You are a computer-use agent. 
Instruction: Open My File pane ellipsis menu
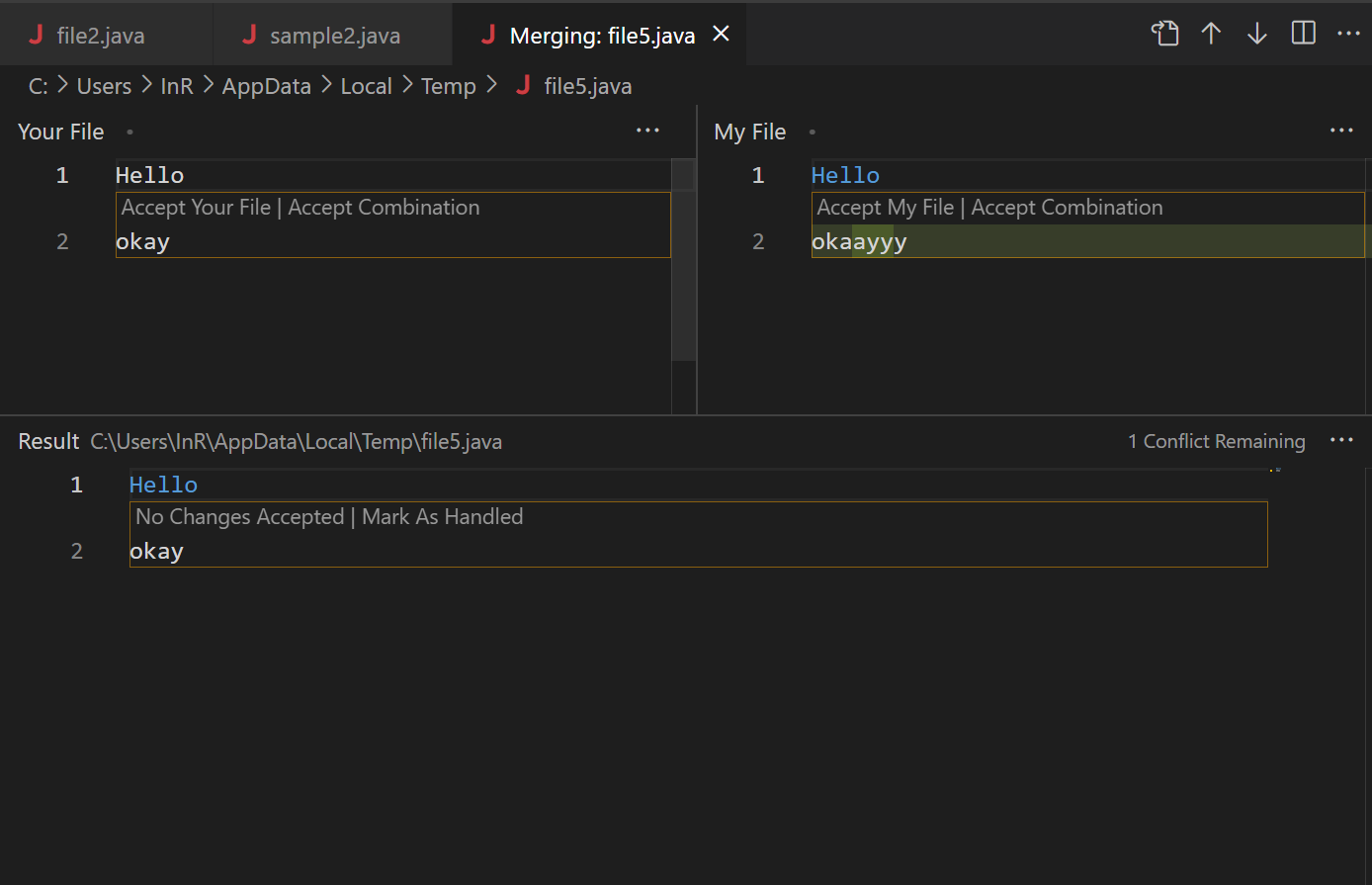[1341, 131]
